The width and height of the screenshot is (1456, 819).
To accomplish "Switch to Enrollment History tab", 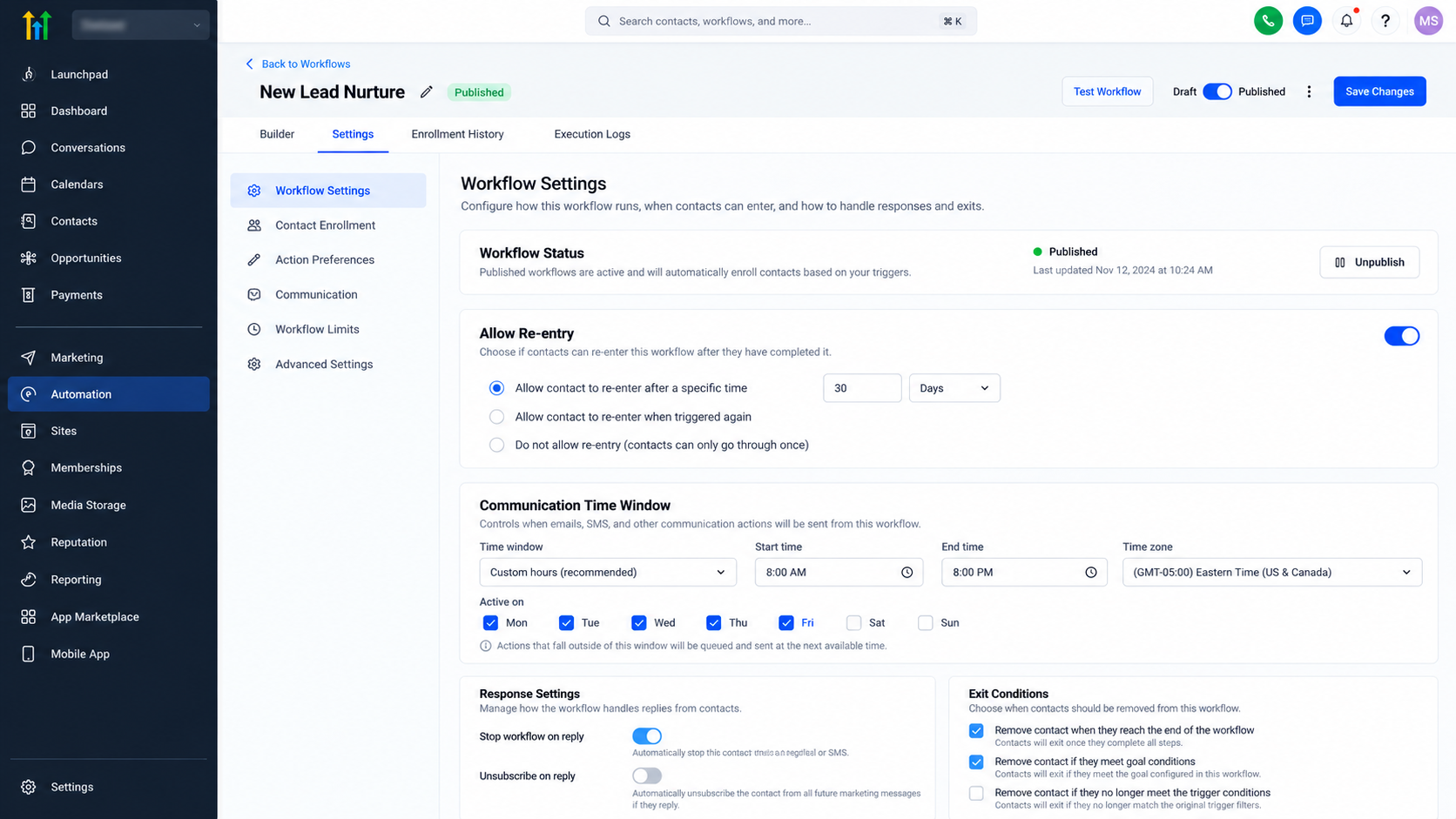I will [457, 134].
